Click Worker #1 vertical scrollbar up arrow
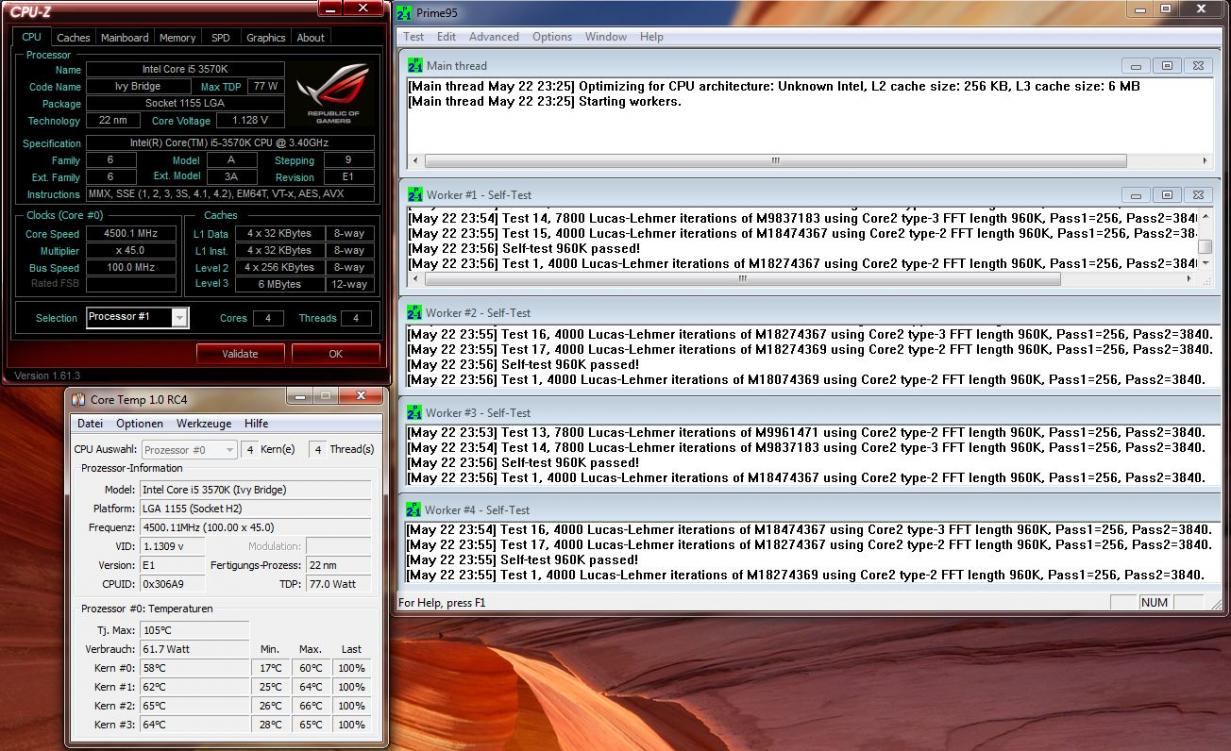Screen dimensions: 1231x751 [x=1205, y=217]
